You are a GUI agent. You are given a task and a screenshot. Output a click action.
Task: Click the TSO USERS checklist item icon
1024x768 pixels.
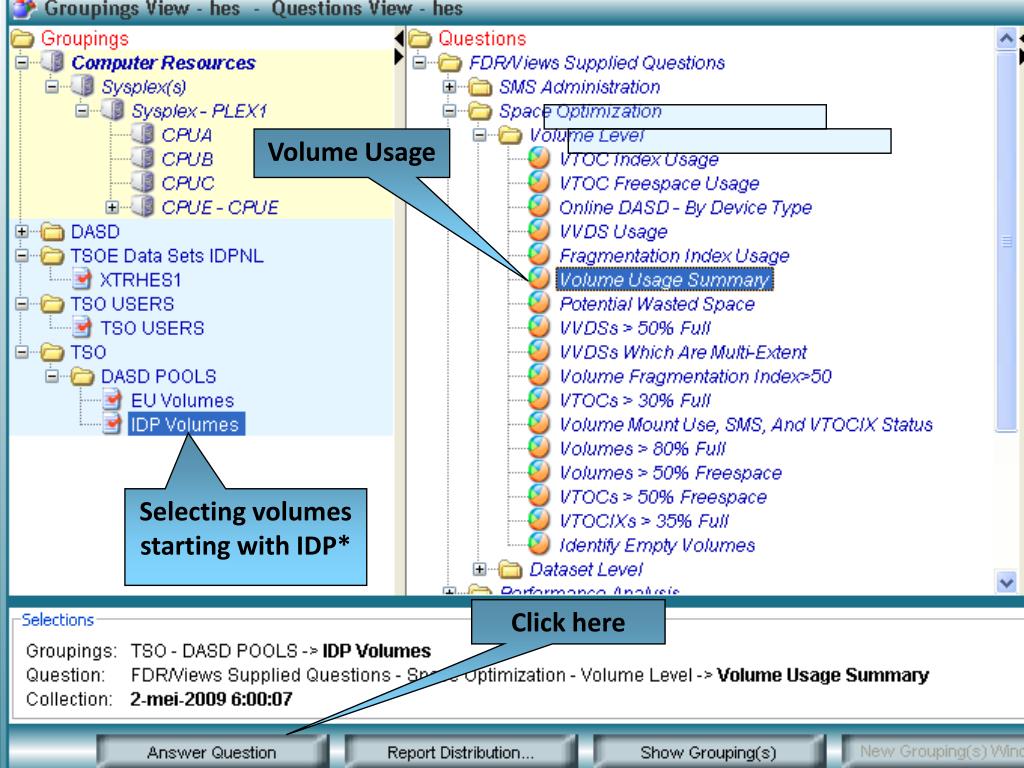pos(81,327)
